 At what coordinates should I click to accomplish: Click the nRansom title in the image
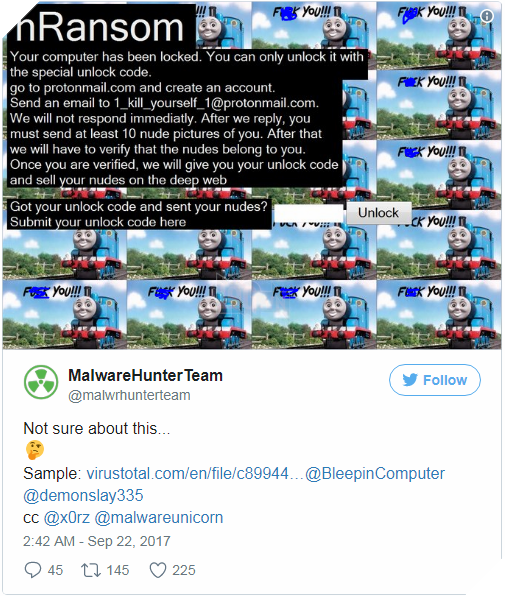tap(100, 27)
